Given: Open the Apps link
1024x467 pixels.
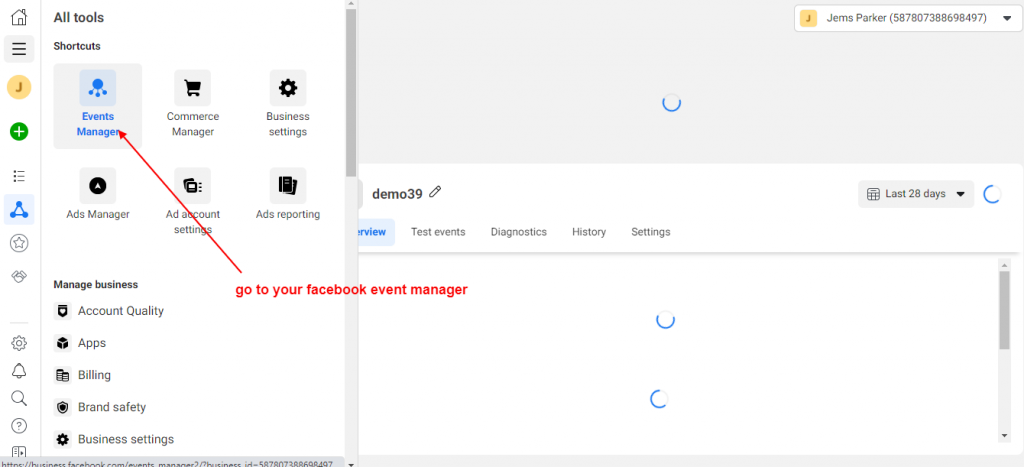Looking at the screenshot, I should click(x=91, y=343).
